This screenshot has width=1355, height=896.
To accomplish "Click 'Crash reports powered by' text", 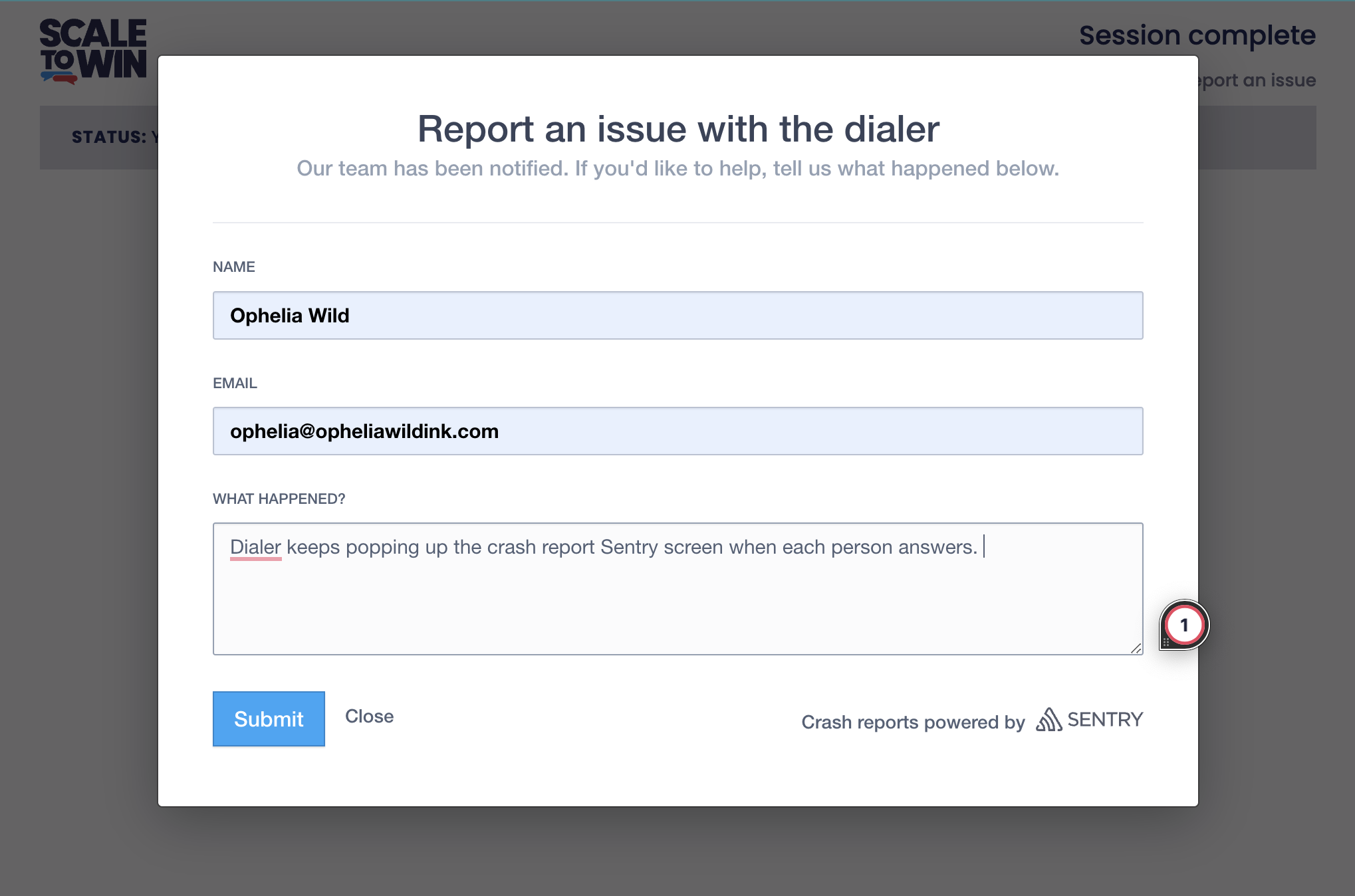I will tap(913, 722).
